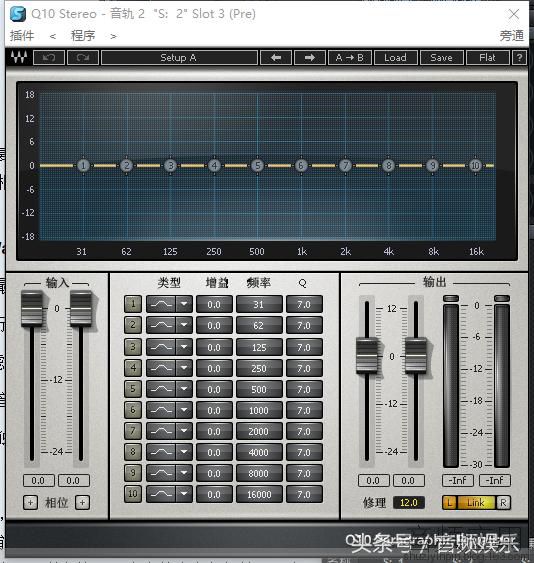Select band 9 node on EQ graph

coord(432,166)
